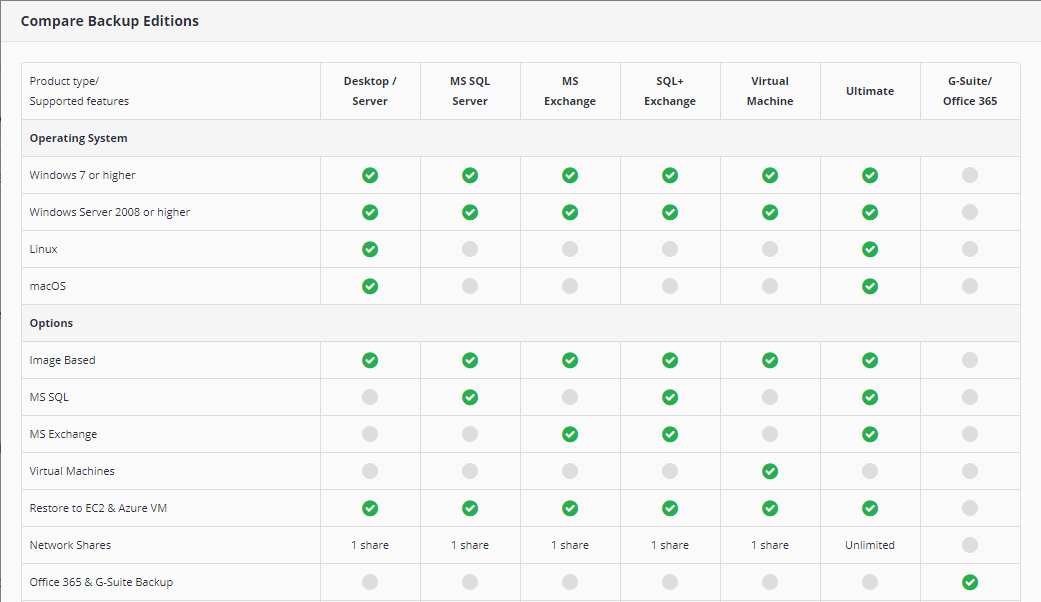Click the MS SQL Server column header
Image resolution: width=1041 pixels, height=602 pixels.
pyautogui.click(x=470, y=91)
